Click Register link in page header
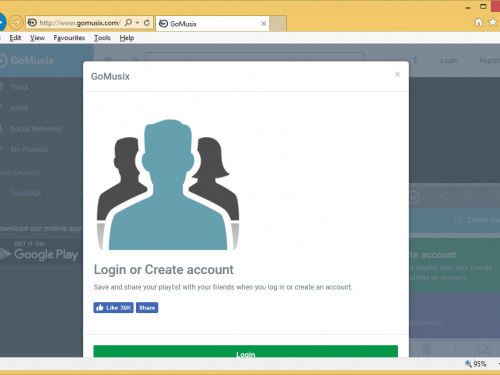Screen dimensions: 500x375 [x=489, y=61]
